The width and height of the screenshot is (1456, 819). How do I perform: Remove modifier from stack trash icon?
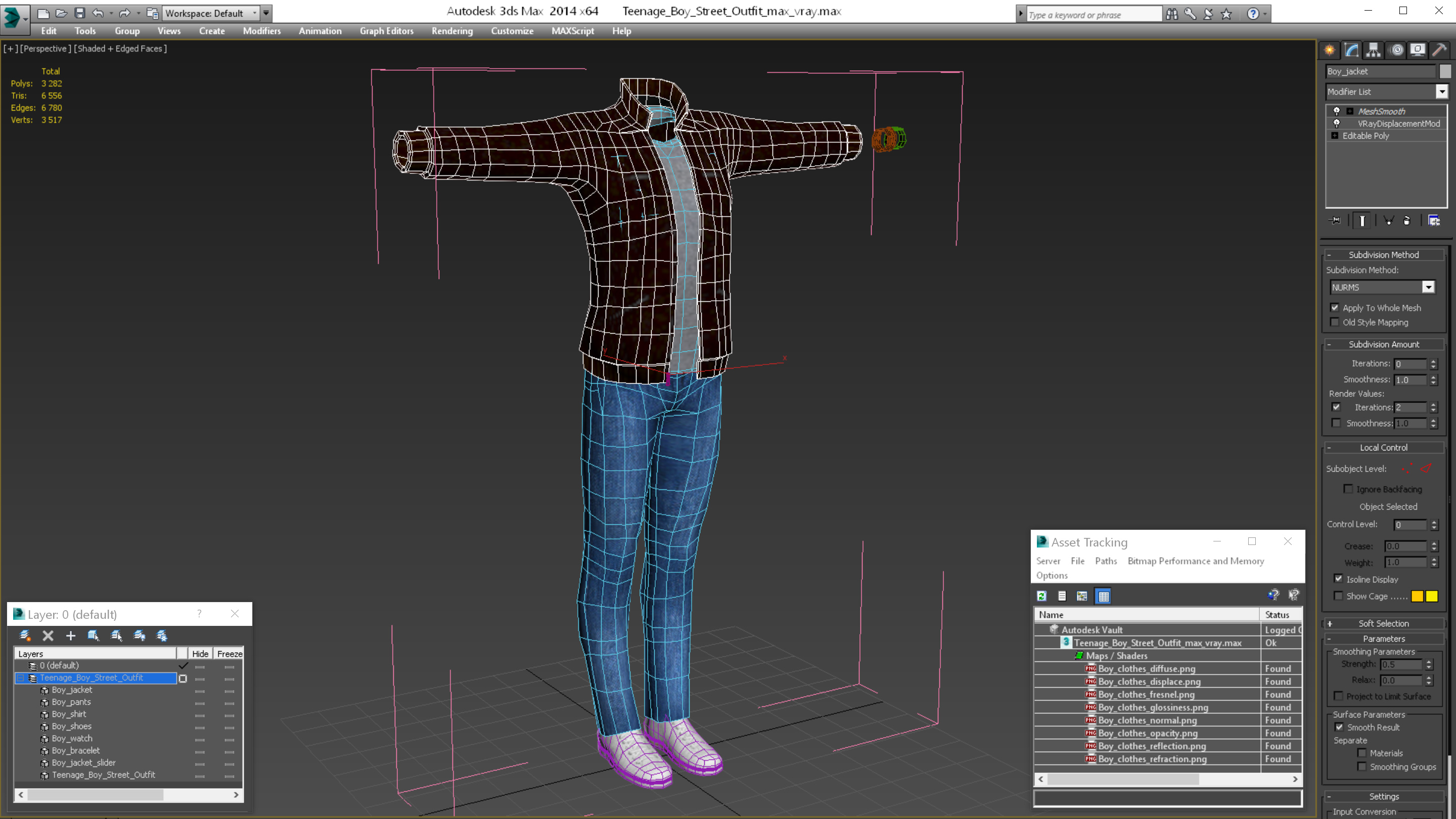click(x=1407, y=220)
